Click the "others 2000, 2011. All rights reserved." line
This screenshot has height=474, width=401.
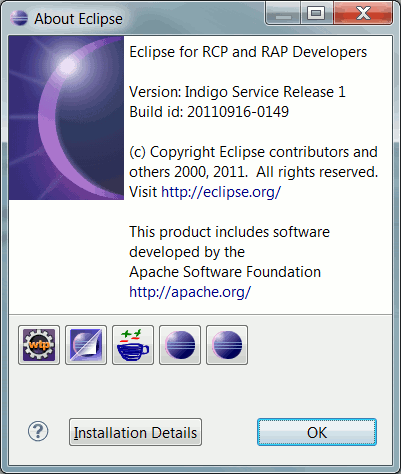click(x=254, y=172)
